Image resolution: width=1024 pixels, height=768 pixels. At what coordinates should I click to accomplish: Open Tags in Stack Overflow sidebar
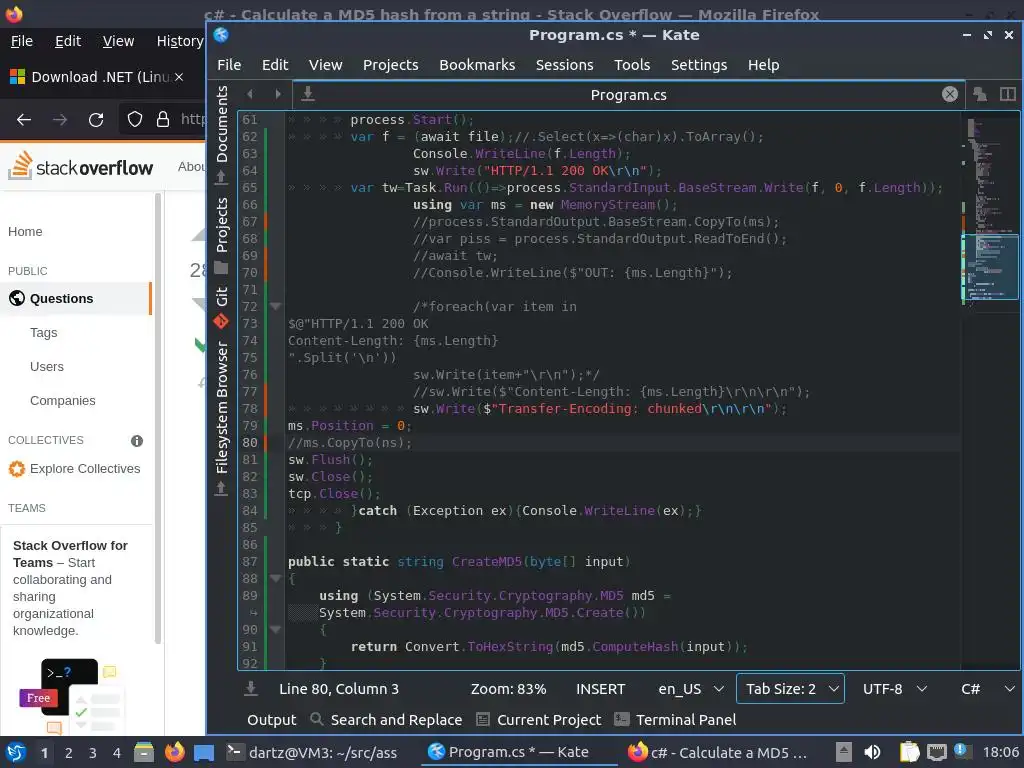(x=44, y=332)
